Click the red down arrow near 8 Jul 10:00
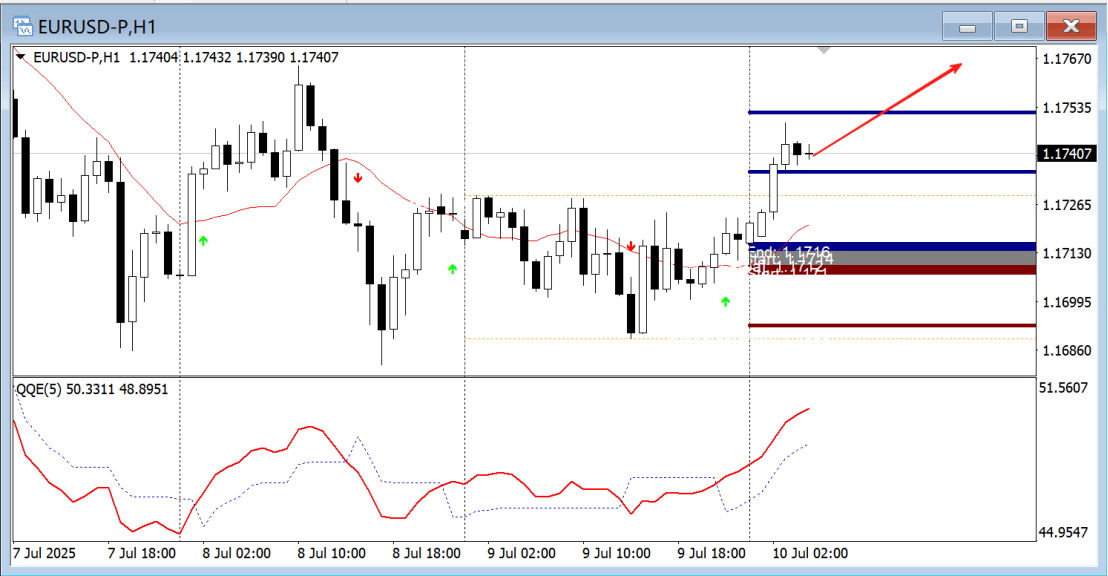The image size is (1108, 576). [x=357, y=179]
